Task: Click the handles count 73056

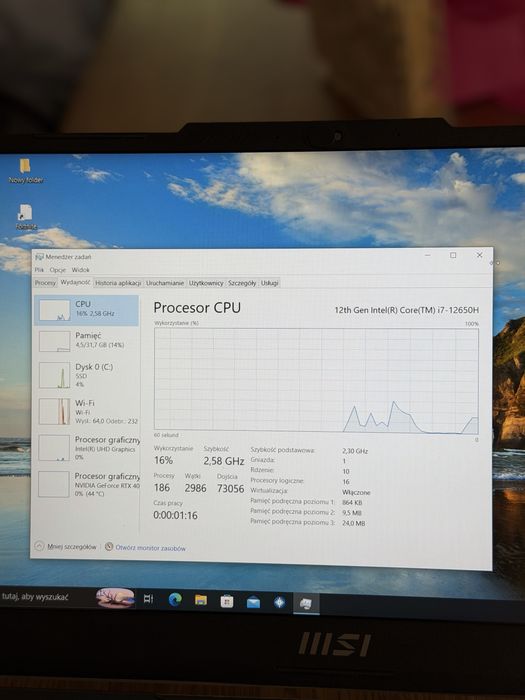Action: [x=230, y=489]
